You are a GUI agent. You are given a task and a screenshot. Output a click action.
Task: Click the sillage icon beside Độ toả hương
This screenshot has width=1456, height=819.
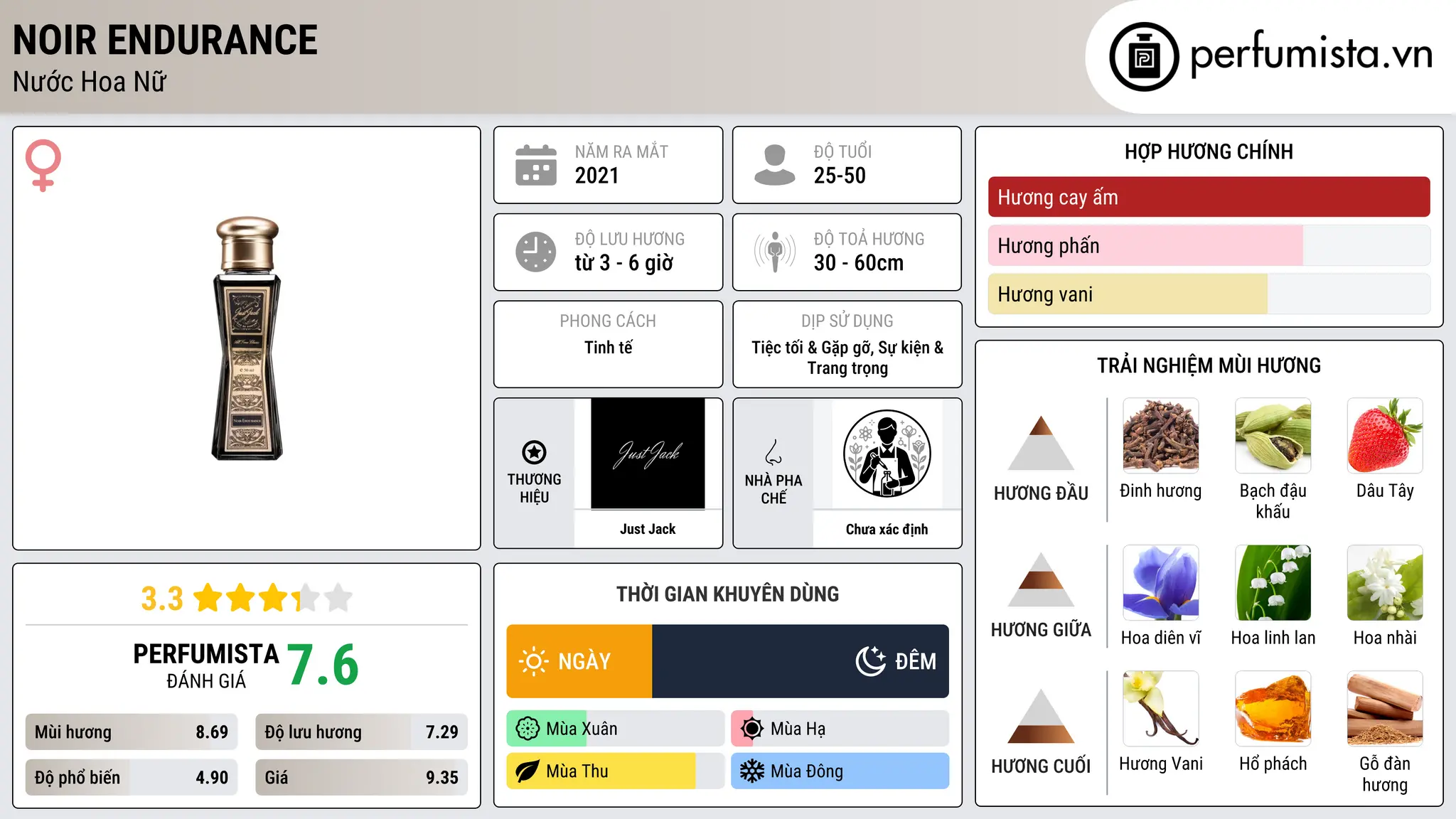(775, 252)
